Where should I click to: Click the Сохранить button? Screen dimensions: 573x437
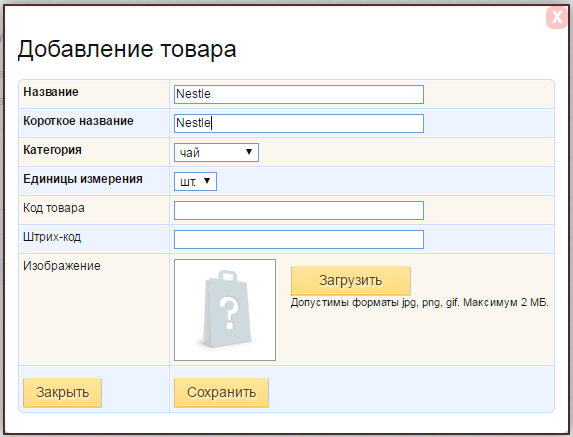click(221, 392)
